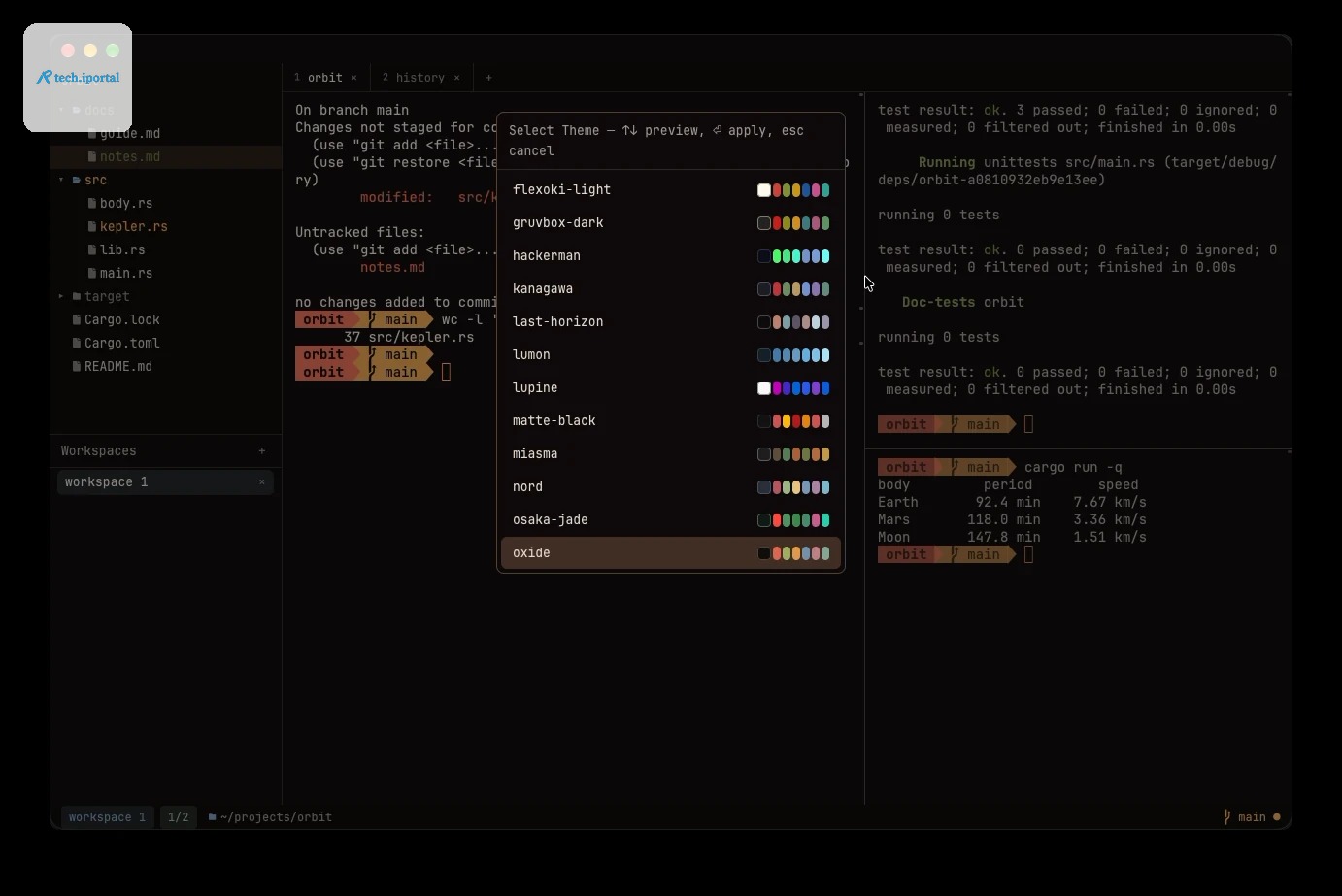This screenshot has height=896, width=1342.
Task: Close workspace 1 in Workspaces panel
Action: tap(262, 482)
